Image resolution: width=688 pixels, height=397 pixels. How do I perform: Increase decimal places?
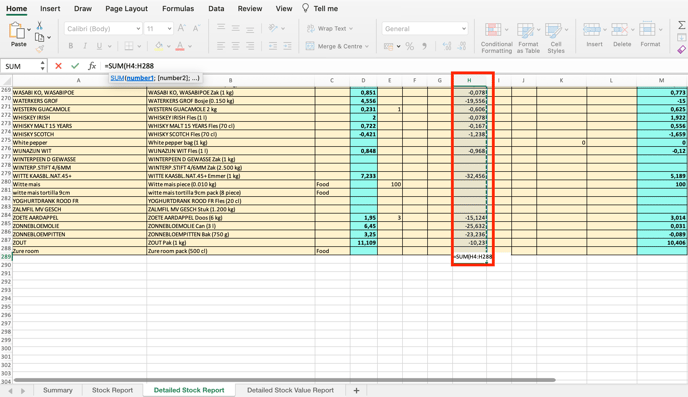(x=447, y=46)
